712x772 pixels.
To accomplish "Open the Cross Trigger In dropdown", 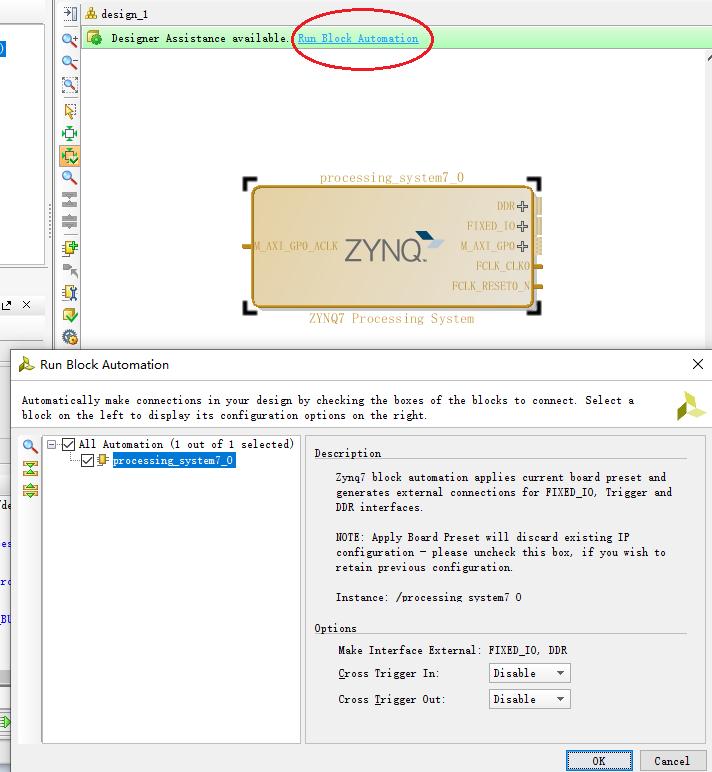I will [529, 673].
